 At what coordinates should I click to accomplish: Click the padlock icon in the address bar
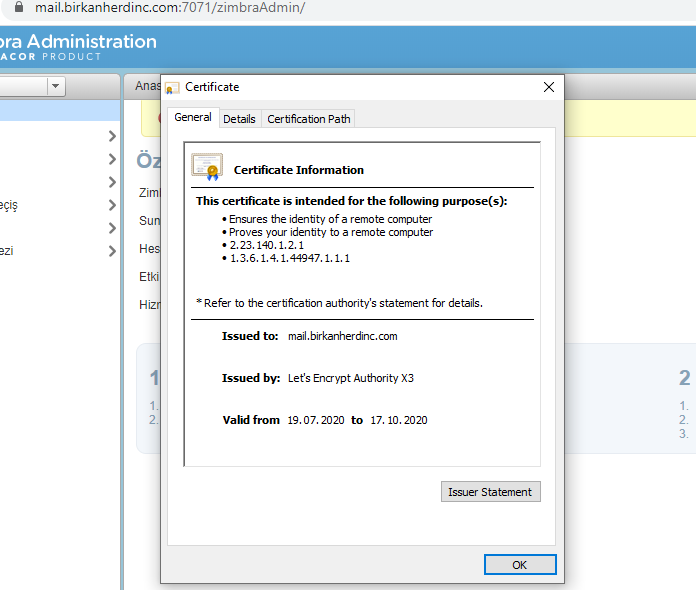19,7
